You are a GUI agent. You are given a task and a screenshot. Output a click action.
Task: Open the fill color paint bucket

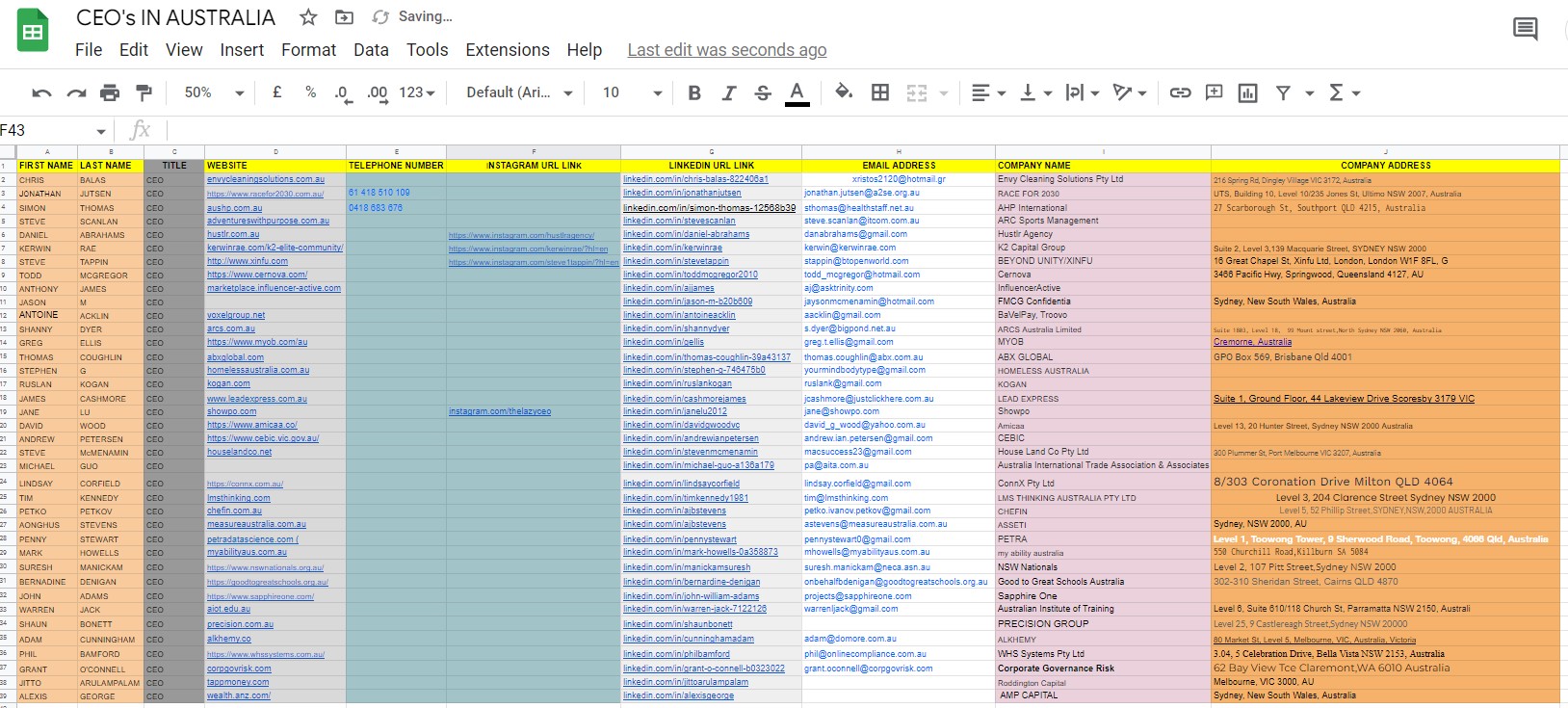click(844, 92)
